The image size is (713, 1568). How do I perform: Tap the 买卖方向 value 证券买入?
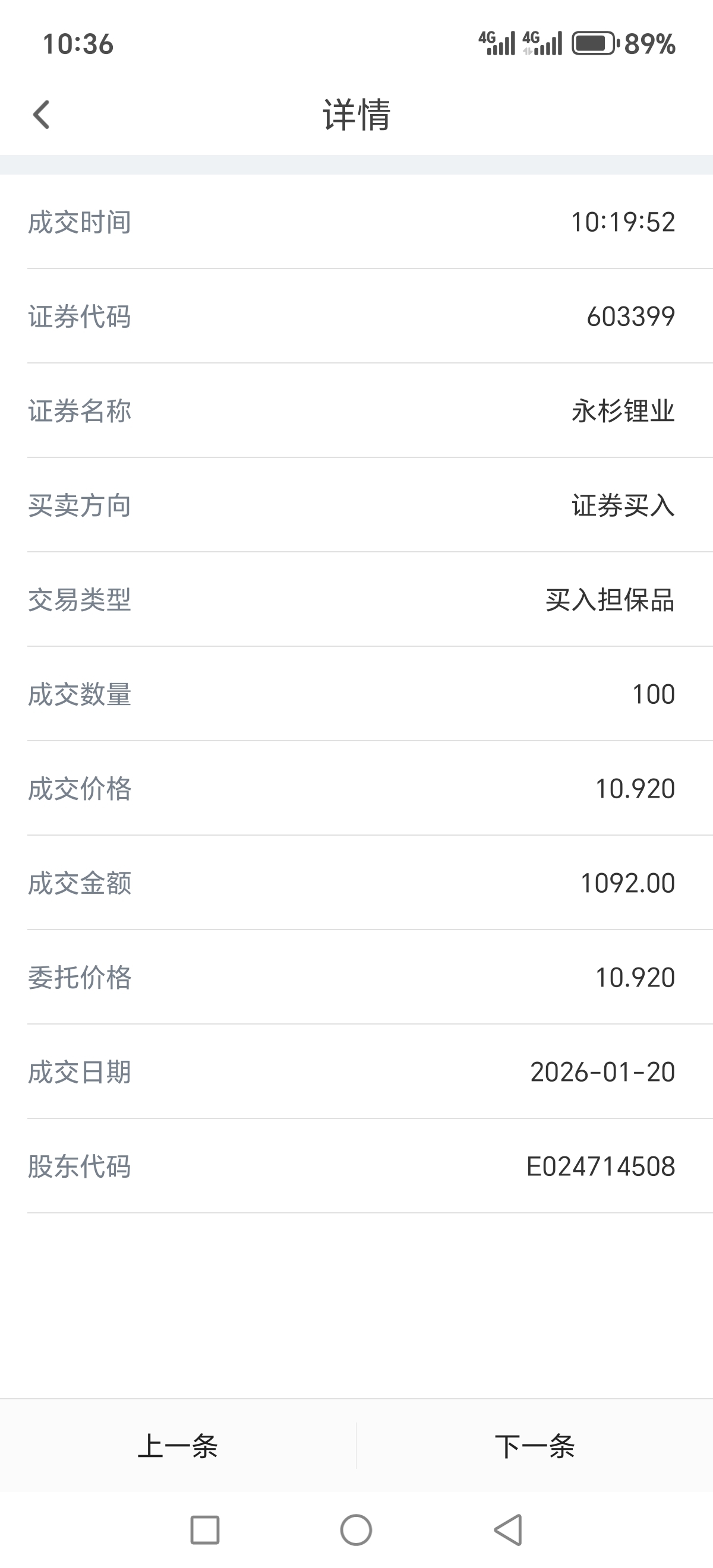623,505
